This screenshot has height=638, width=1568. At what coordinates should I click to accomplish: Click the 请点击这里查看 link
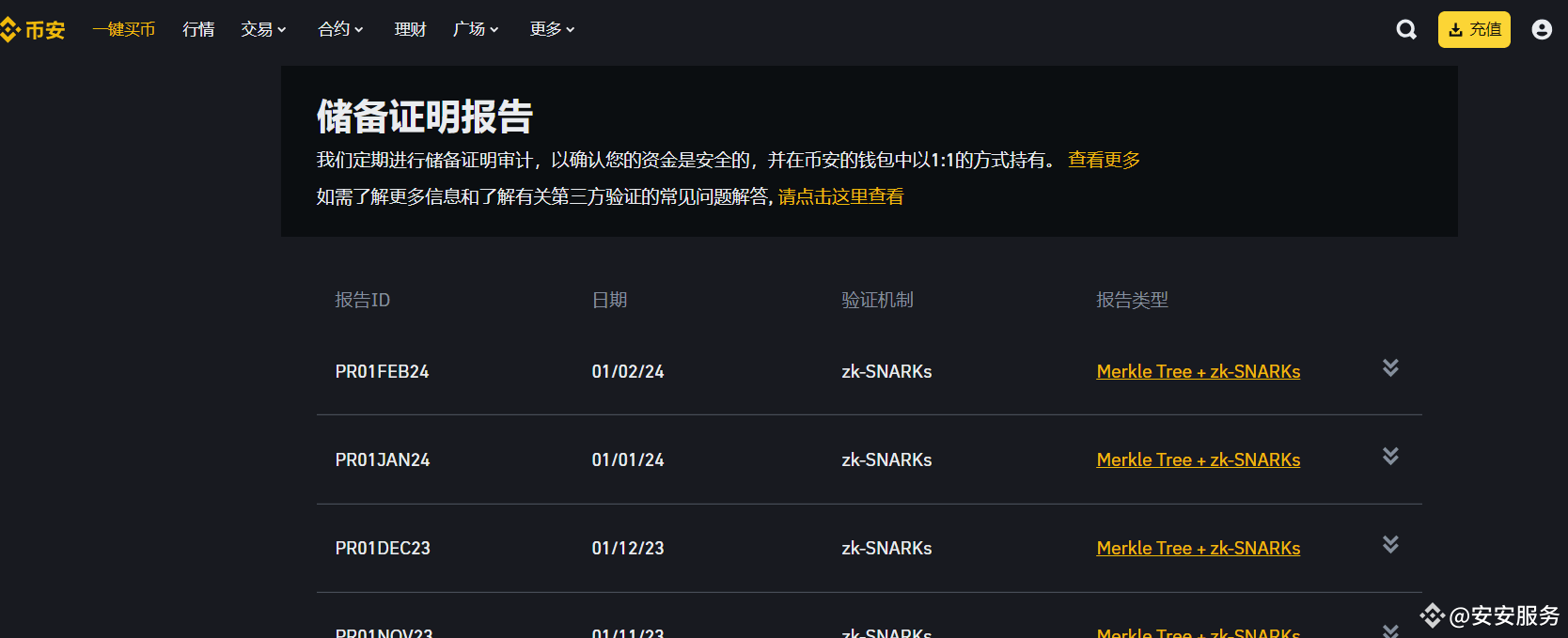pos(840,197)
